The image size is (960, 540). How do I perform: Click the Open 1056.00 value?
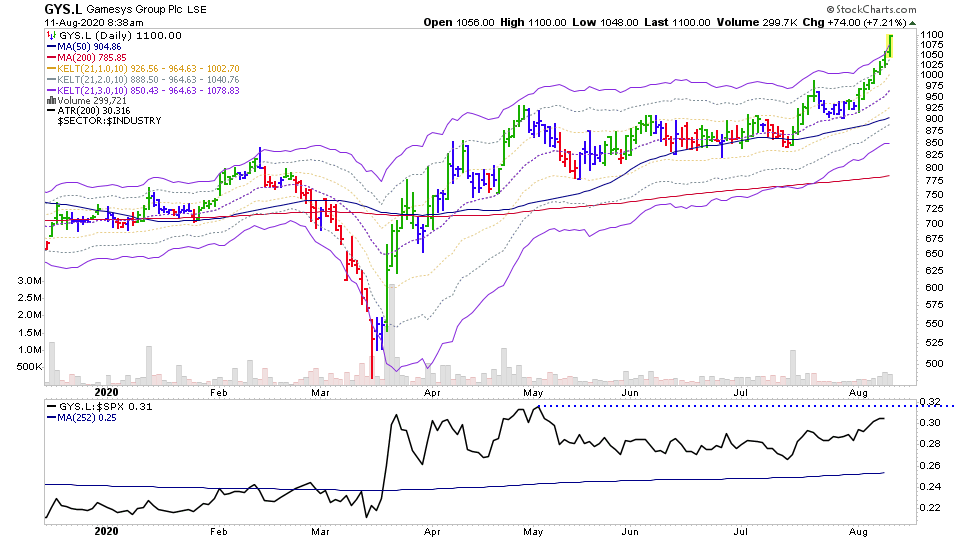tap(459, 23)
